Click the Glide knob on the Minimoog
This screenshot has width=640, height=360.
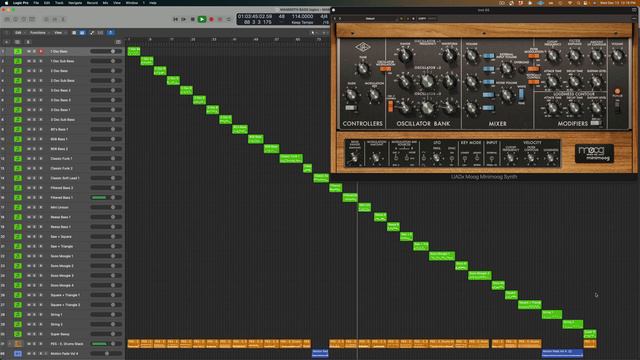coord(351,95)
